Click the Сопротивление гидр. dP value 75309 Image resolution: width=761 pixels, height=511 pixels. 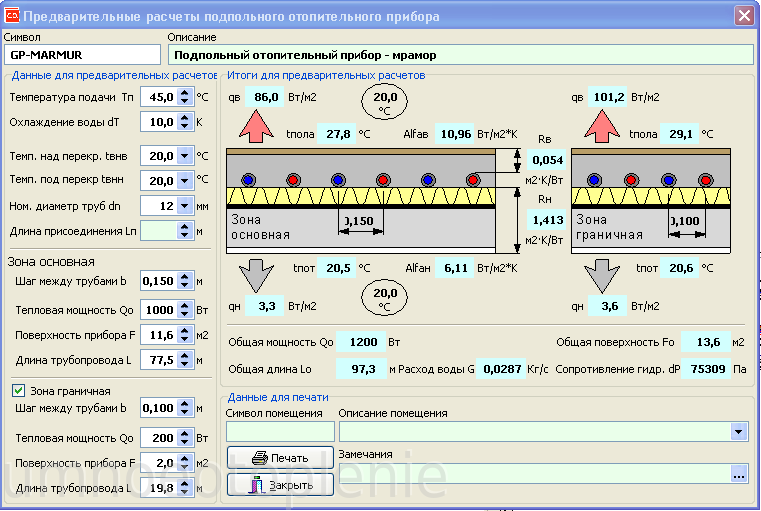click(706, 369)
